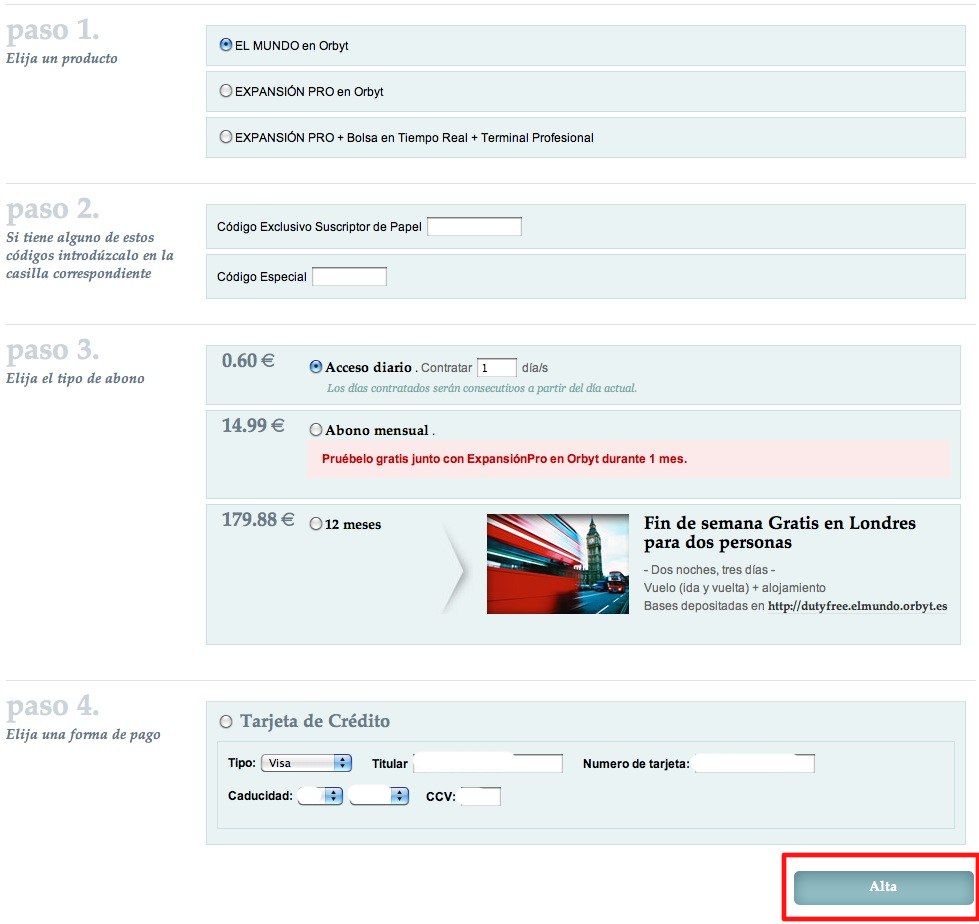Click the Fin de semana Gratis en Londres heading
The image size is (979, 924).
pos(780,533)
